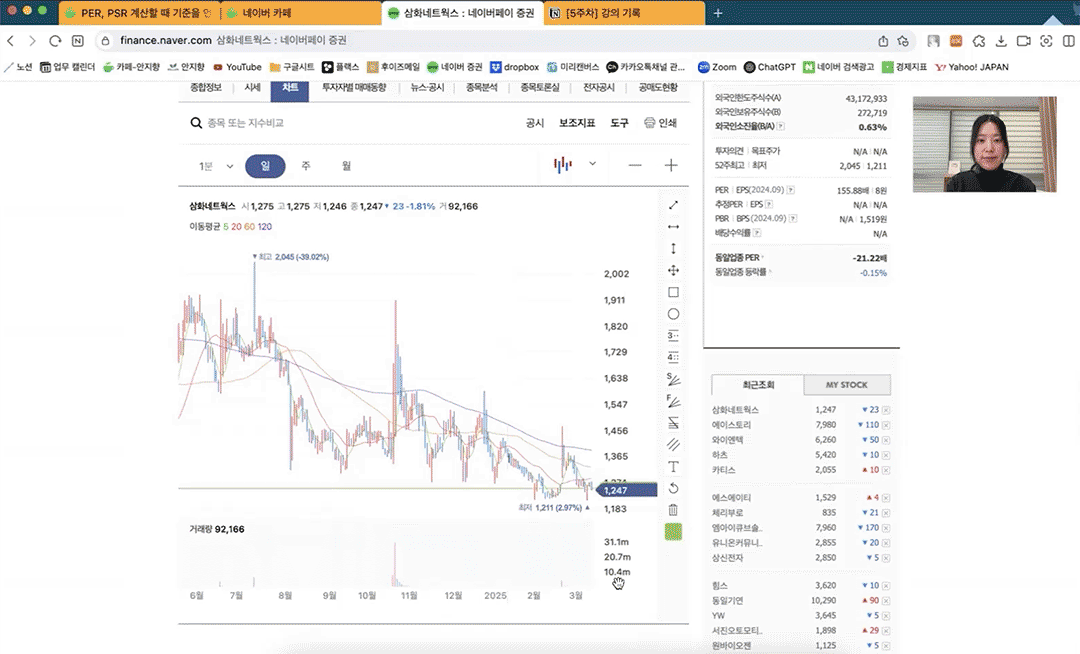
Task: Zoom in chart with plus icon
Action: [x=671, y=166]
